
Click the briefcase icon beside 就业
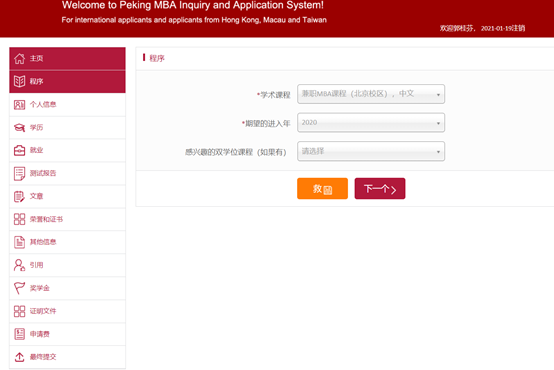(19, 151)
